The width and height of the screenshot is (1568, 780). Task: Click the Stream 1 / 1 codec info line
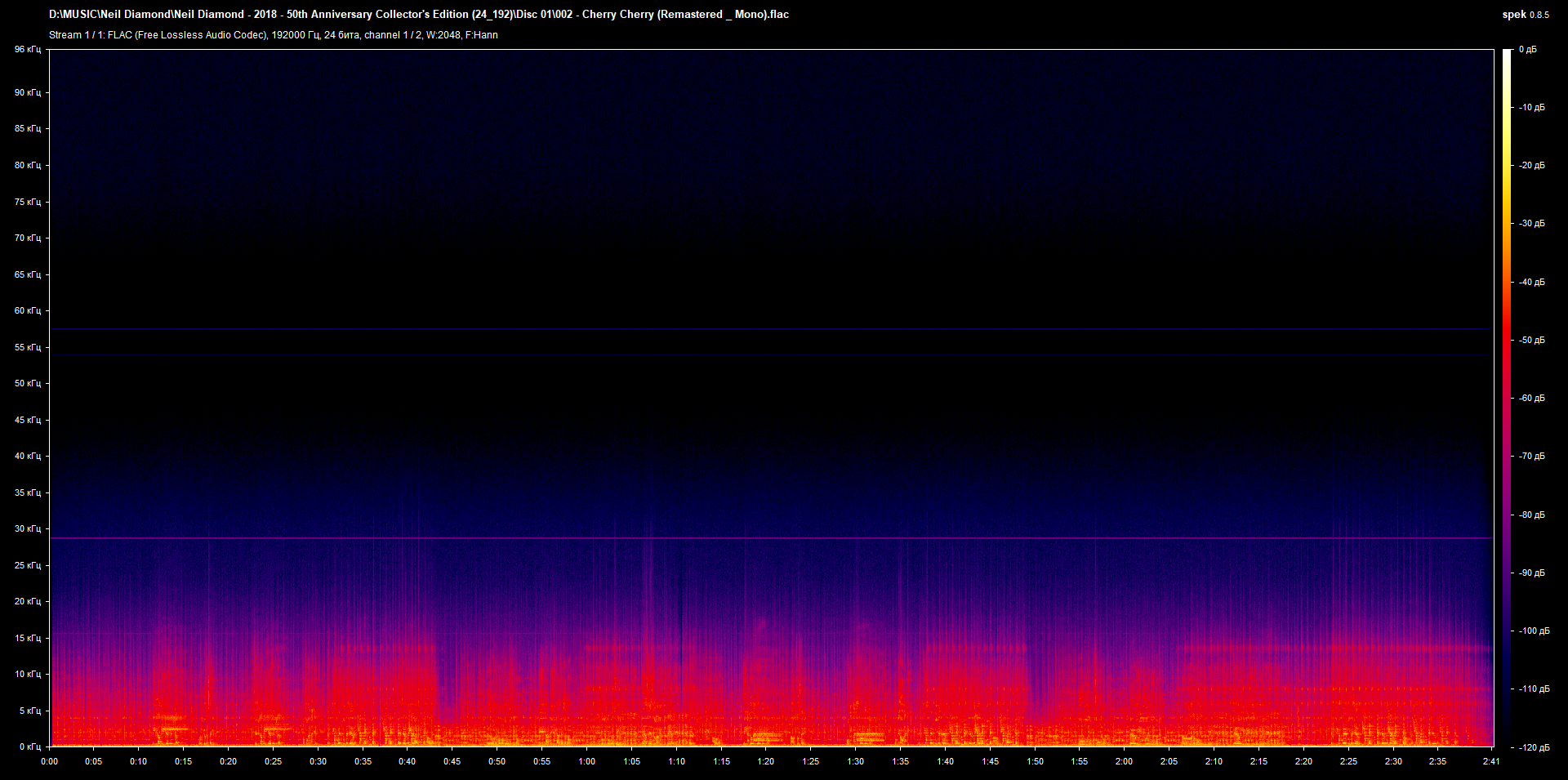point(273,35)
